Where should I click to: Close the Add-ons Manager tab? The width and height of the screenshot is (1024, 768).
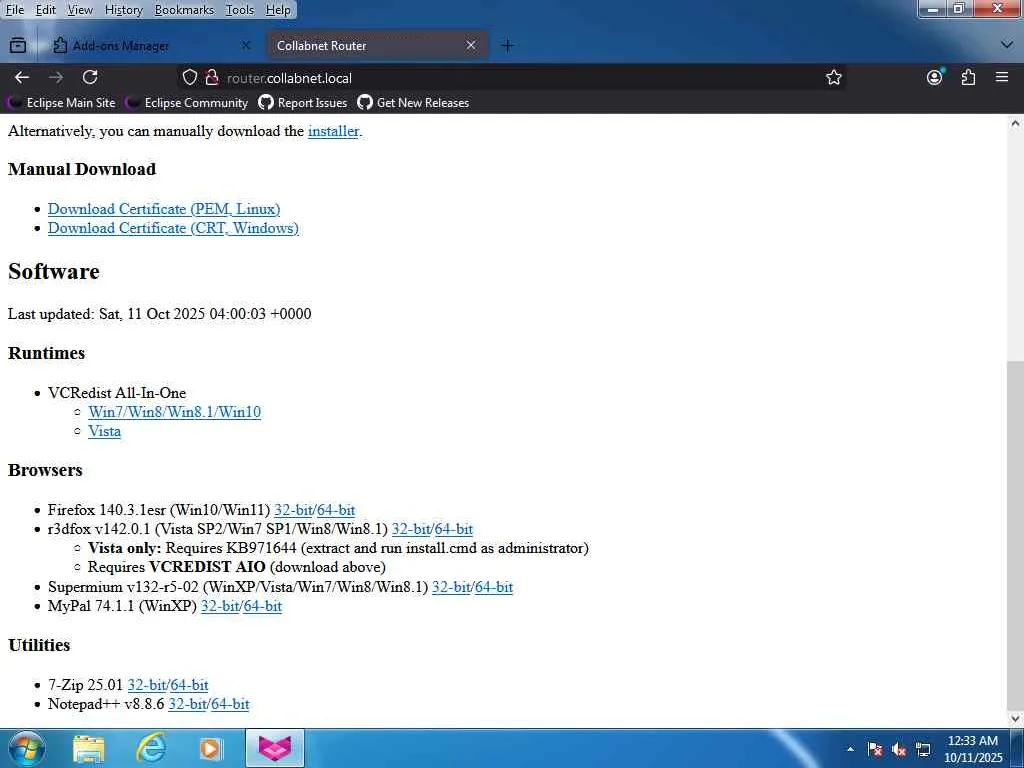click(x=246, y=45)
